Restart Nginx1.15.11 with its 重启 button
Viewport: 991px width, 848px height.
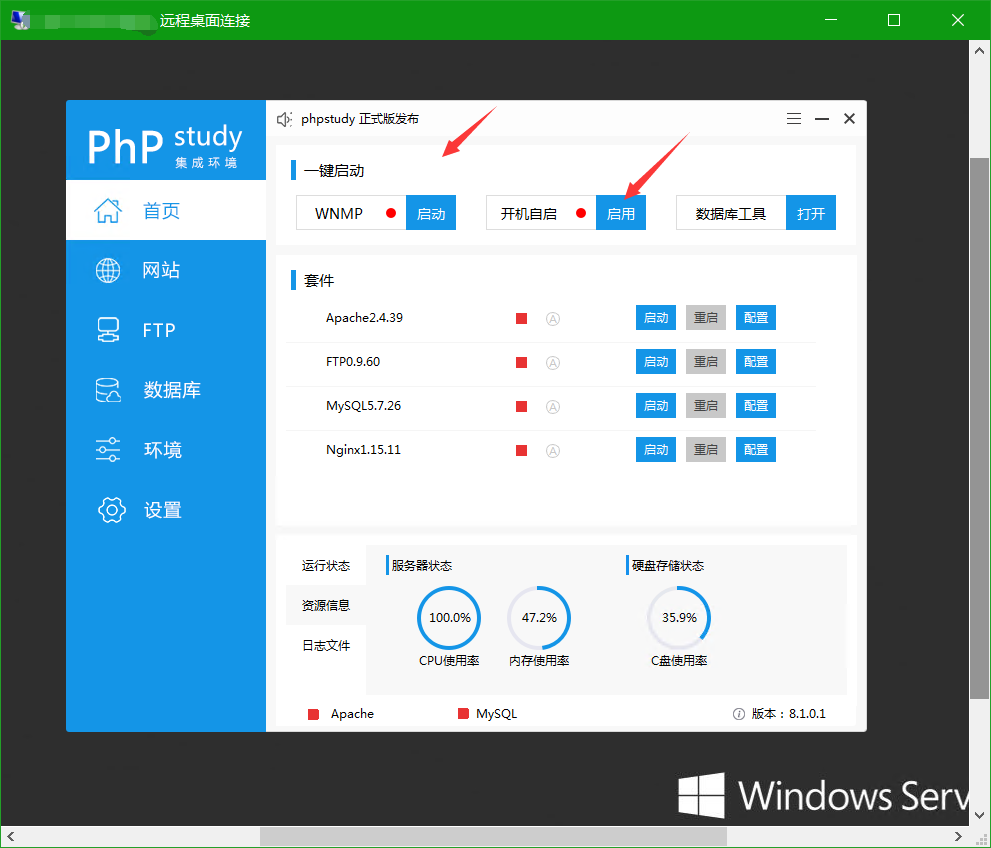tap(706, 449)
